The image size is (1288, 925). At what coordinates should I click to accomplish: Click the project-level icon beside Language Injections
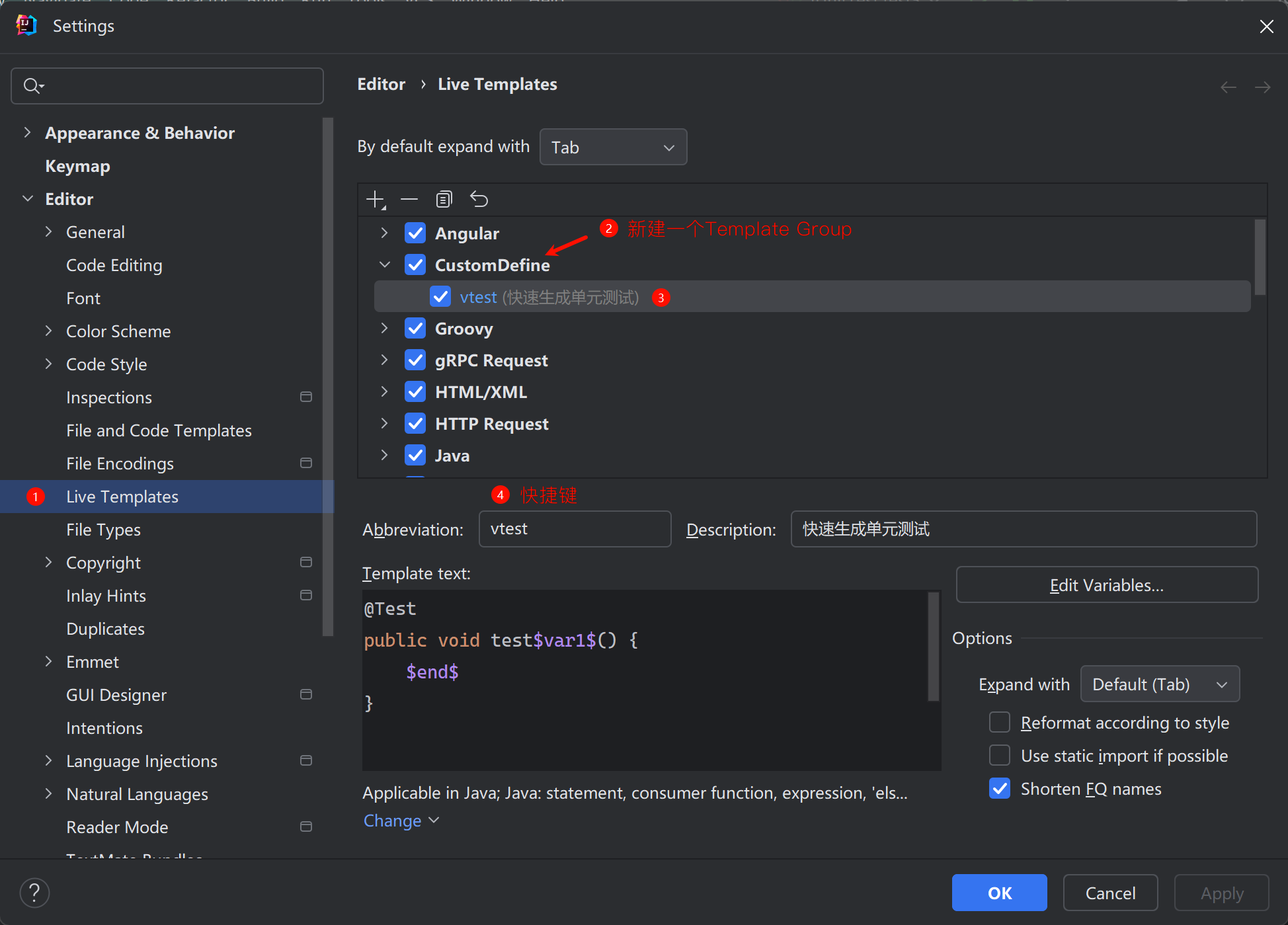point(306,760)
